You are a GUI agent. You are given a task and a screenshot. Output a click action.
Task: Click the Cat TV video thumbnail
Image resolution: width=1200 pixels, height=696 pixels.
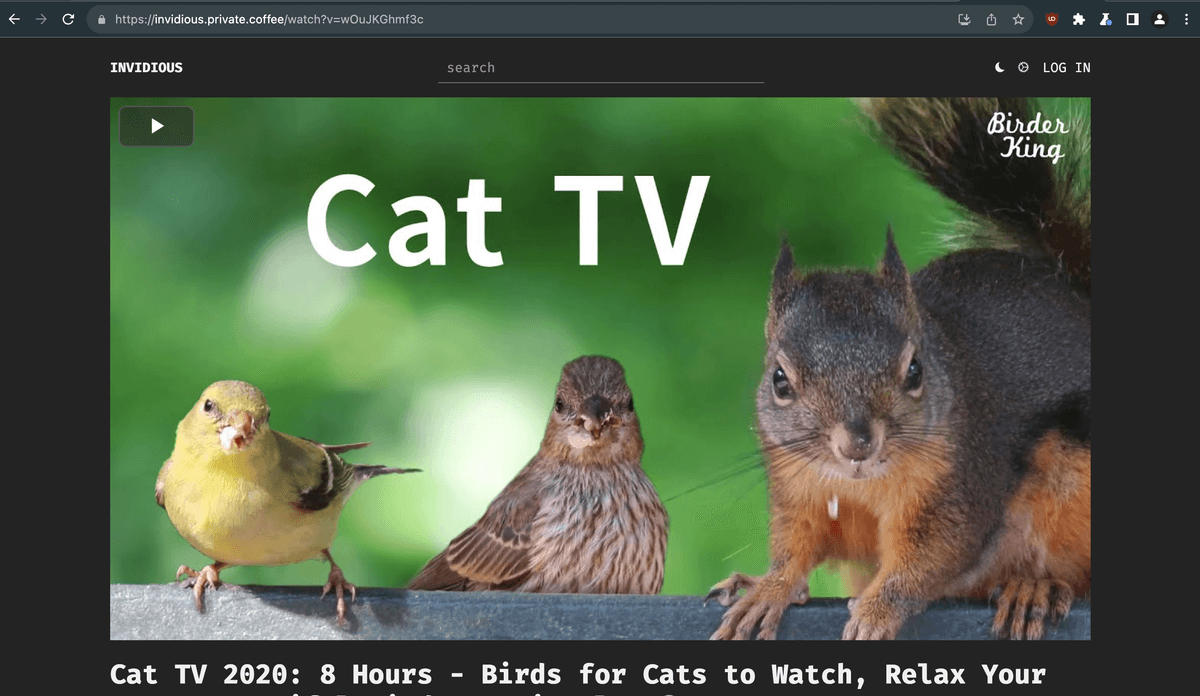[x=600, y=368]
